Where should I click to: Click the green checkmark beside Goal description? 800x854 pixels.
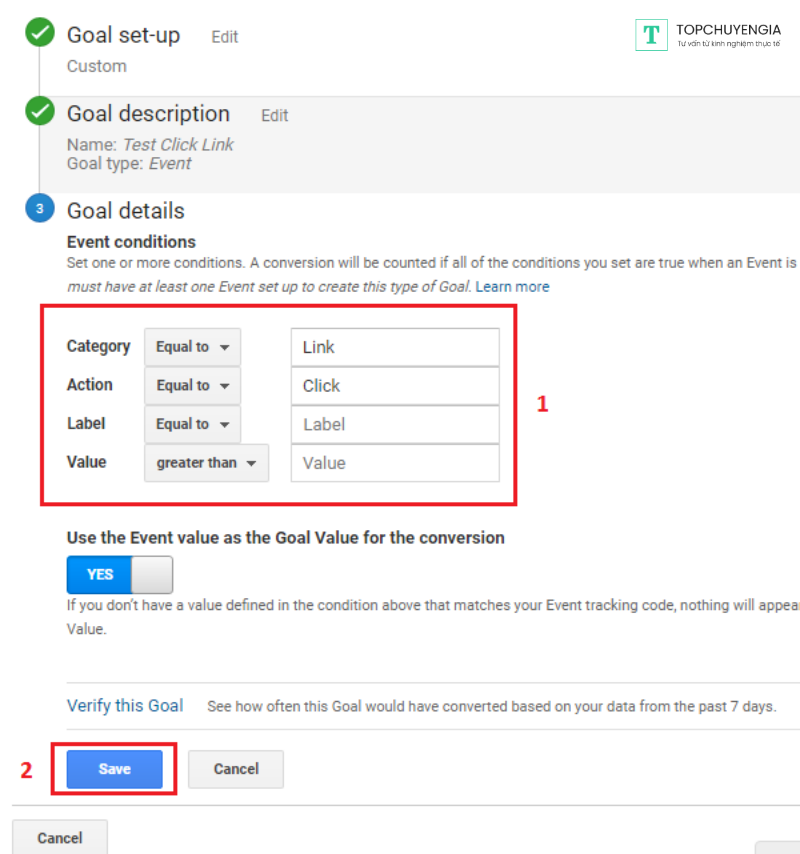[x=40, y=112]
